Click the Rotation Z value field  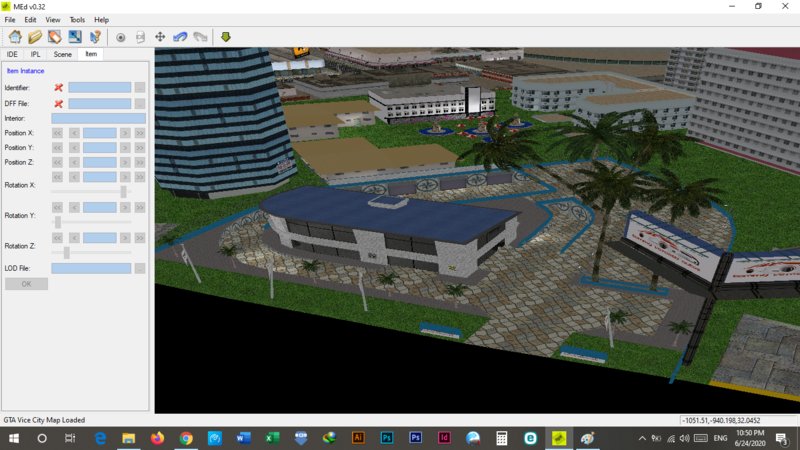pos(99,238)
